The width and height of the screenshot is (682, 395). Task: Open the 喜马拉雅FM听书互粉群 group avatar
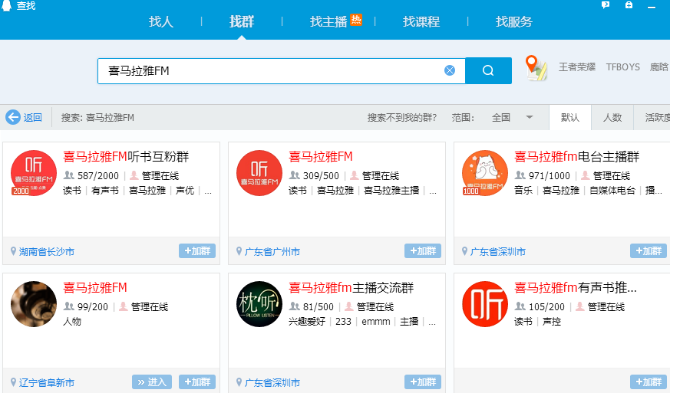click(33, 173)
